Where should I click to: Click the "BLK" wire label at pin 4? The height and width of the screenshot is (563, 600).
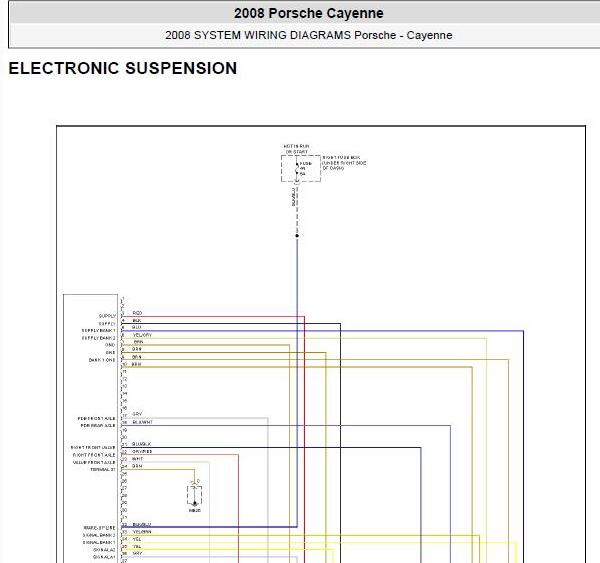coord(137,320)
